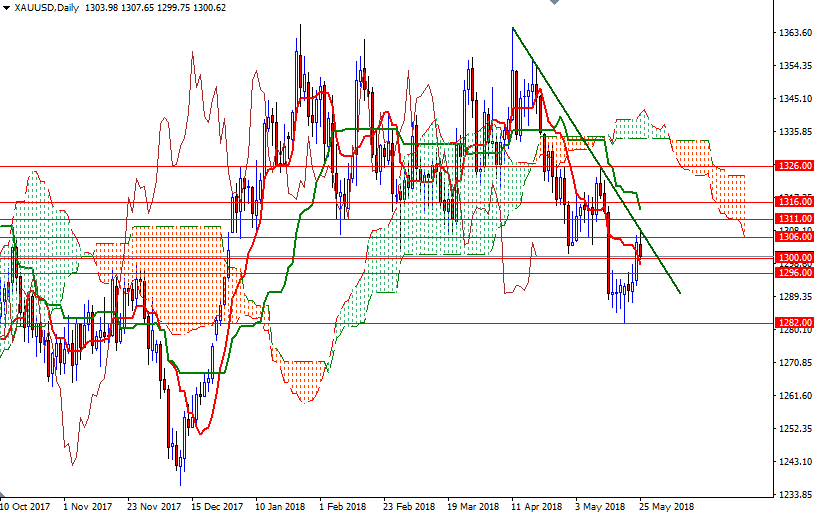814x514 pixels.
Task: Select the 1326.00 horizontal level label
Action: pyautogui.click(x=794, y=166)
